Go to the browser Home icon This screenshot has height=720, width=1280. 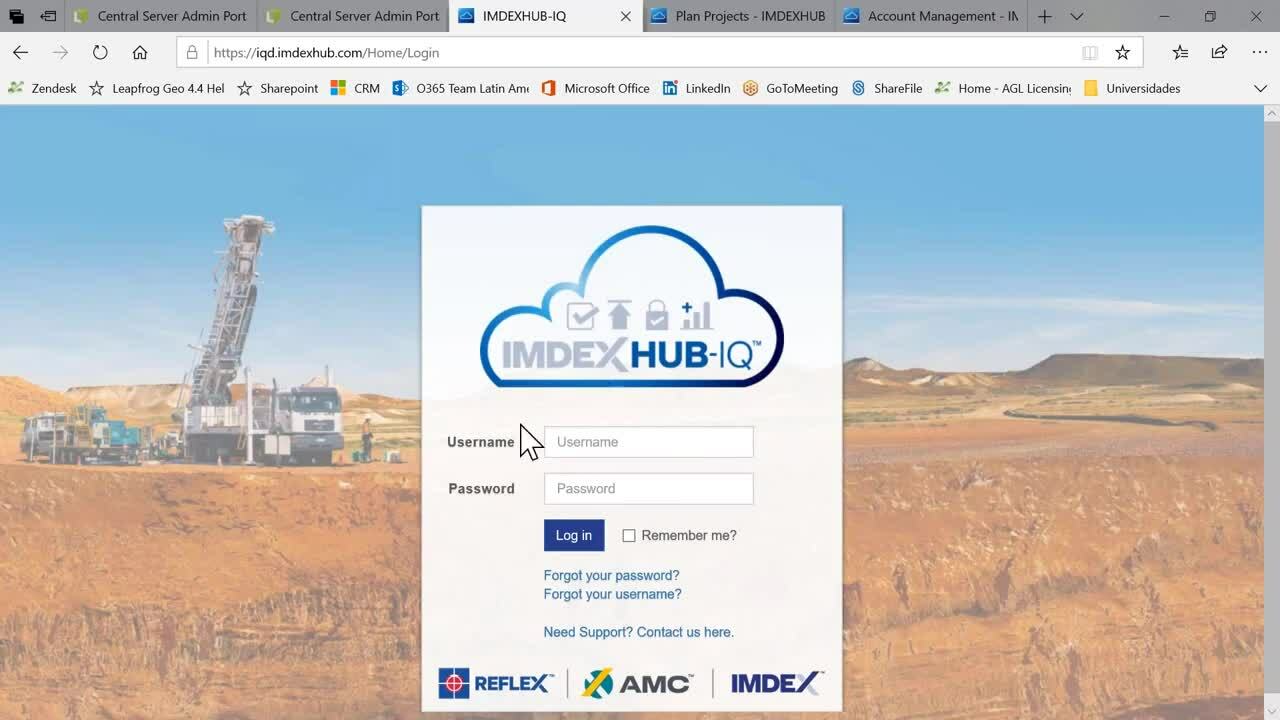click(x=140, y=52)
